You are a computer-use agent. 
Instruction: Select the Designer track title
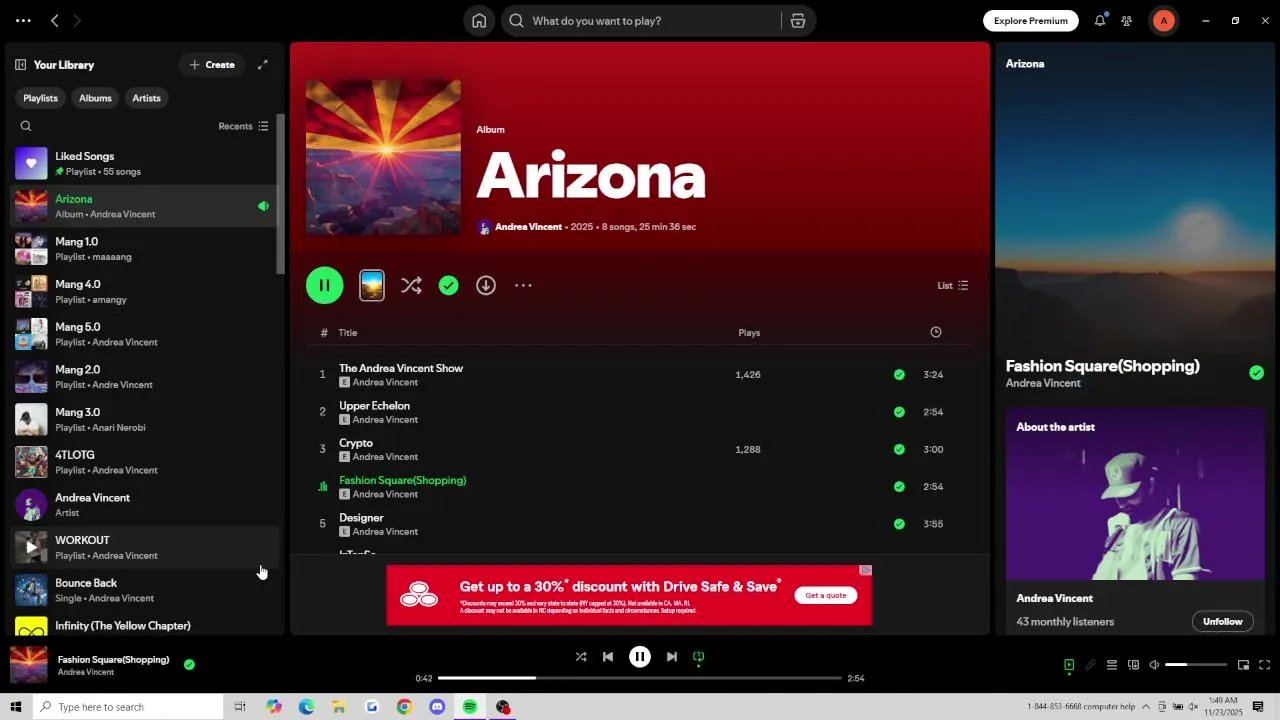pos(361,518)
